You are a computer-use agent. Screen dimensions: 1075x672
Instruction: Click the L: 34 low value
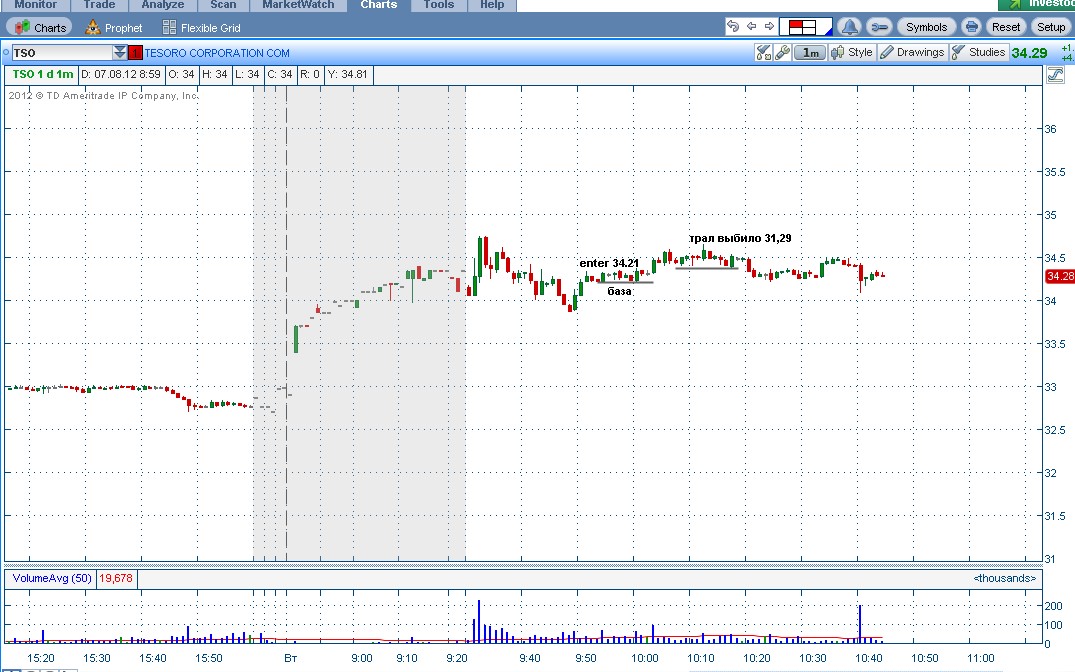pyautogui.click(x=247, y=74)
